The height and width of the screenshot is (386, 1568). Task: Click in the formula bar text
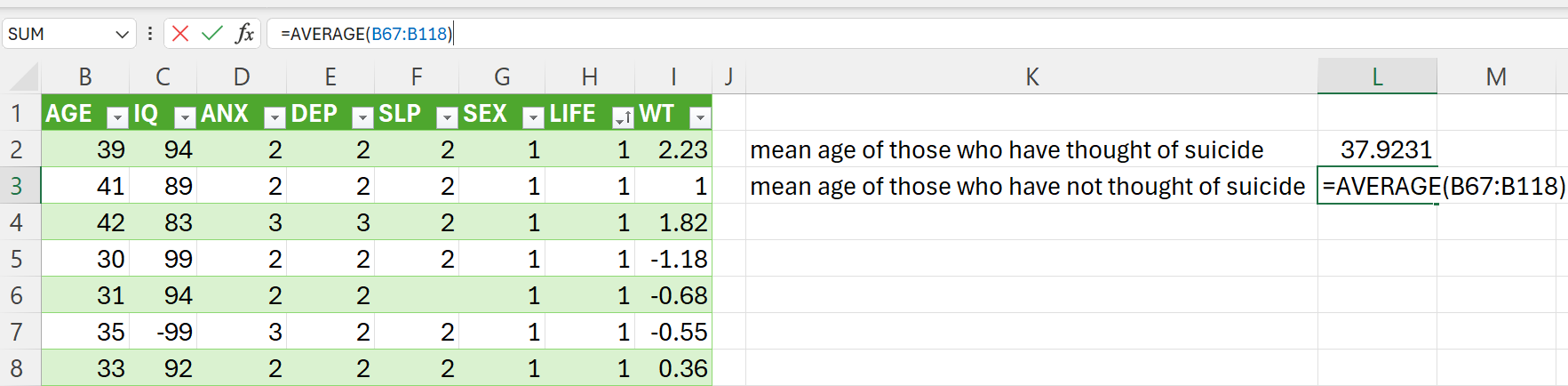click(x=915, y=34)
